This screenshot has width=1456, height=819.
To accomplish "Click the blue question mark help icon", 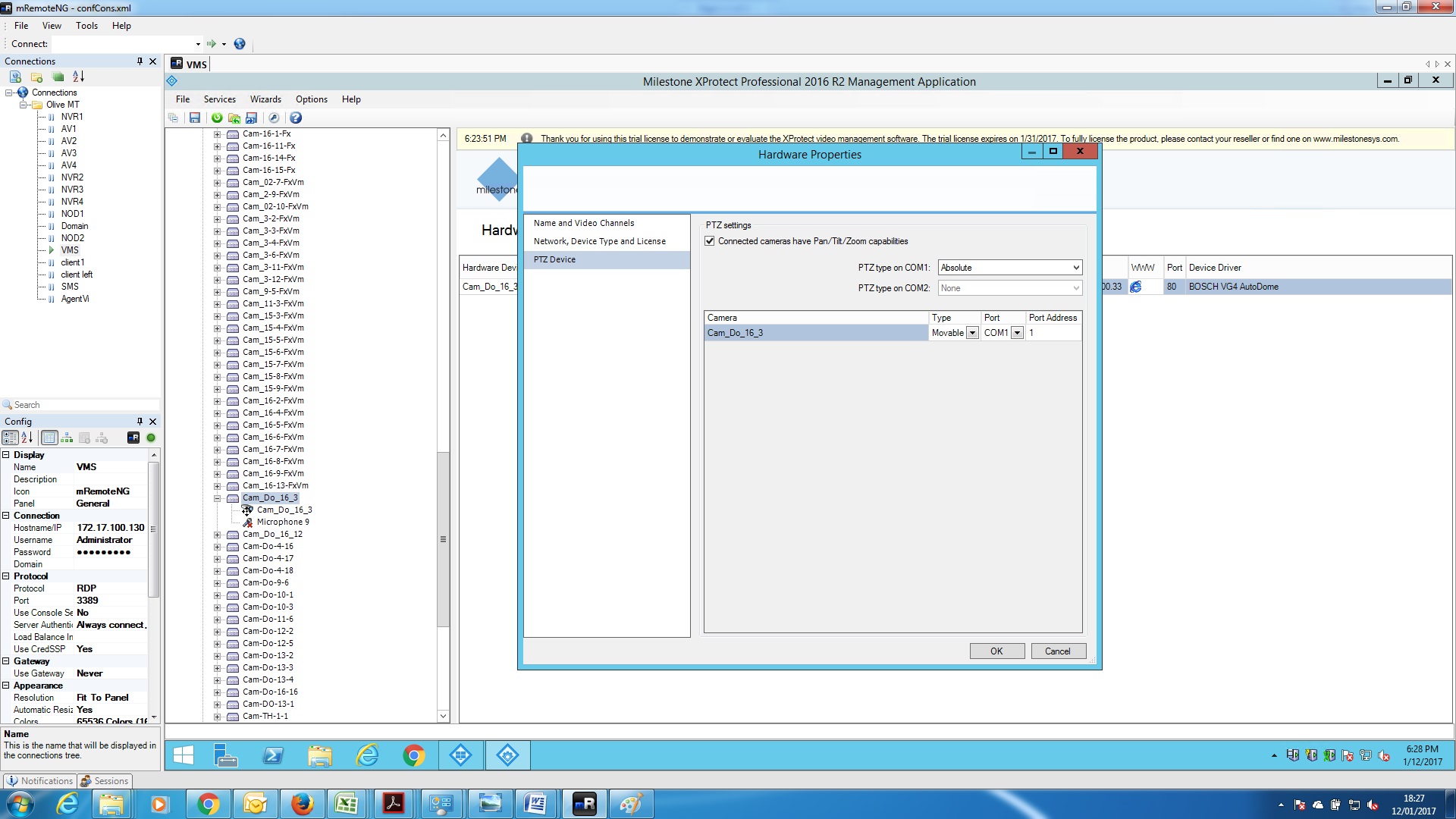I will tap(296, 118).
